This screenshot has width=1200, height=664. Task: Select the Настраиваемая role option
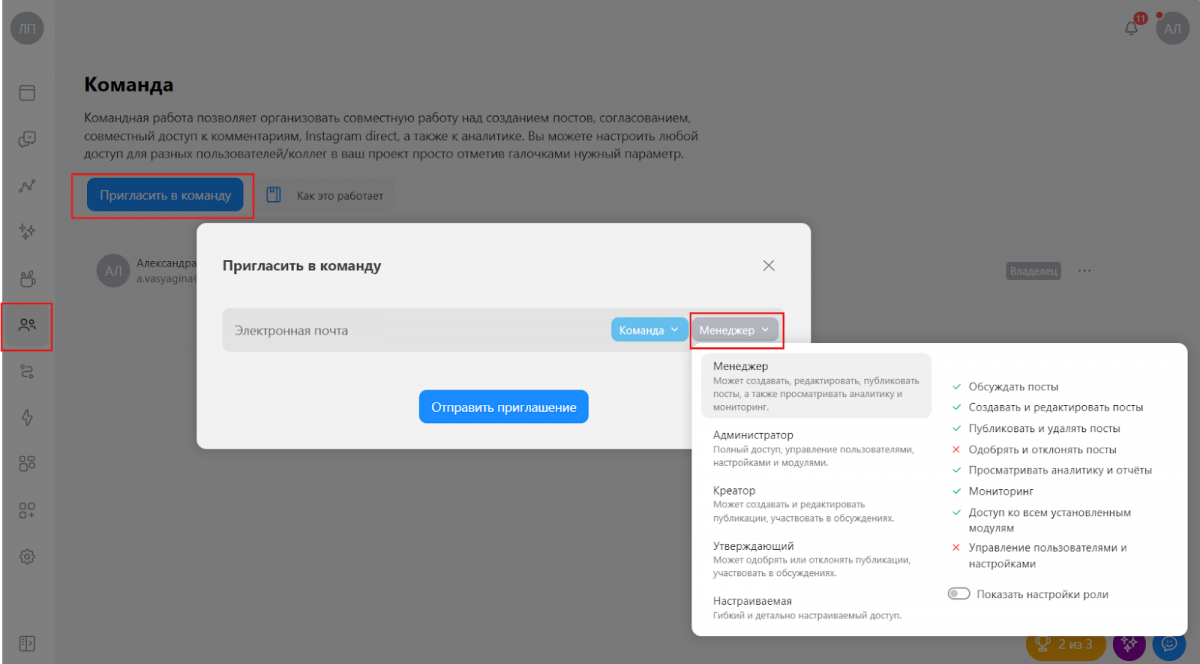815,608
